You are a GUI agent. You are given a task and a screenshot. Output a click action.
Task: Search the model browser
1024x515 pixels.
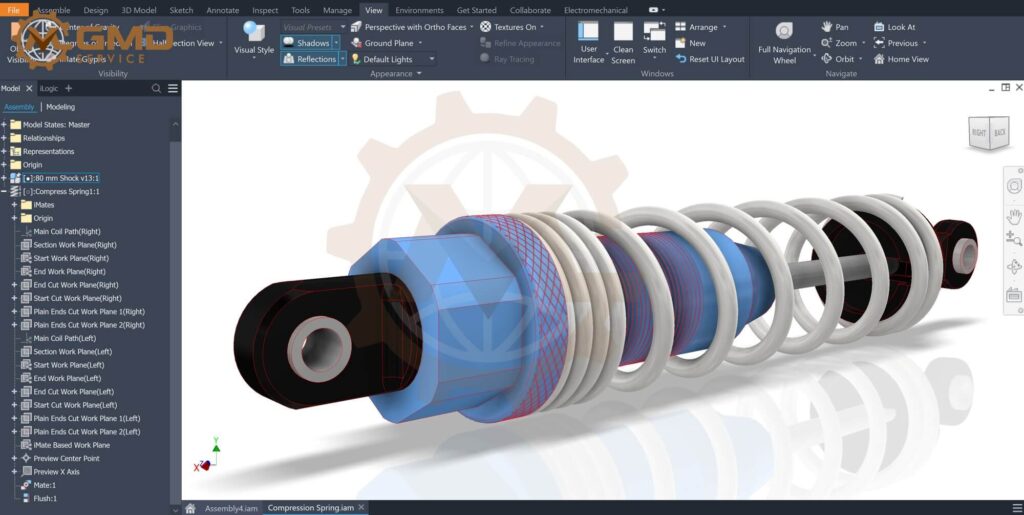[x=156, y=88]
